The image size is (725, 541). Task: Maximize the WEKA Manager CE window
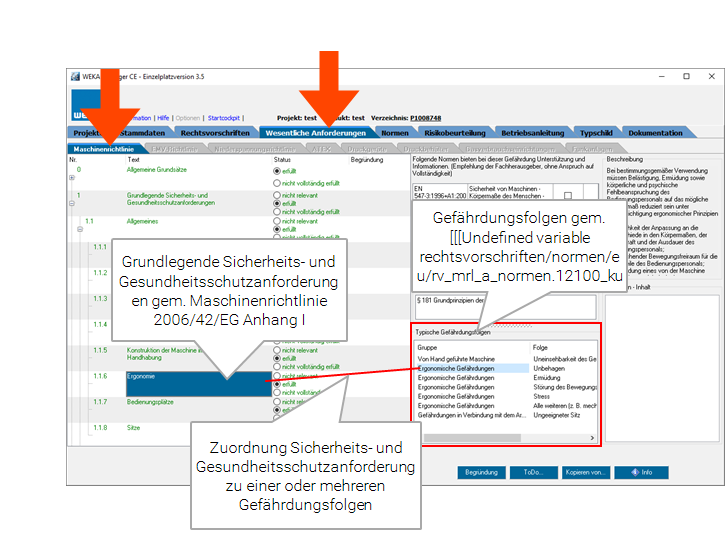click(x=686, y=76)
